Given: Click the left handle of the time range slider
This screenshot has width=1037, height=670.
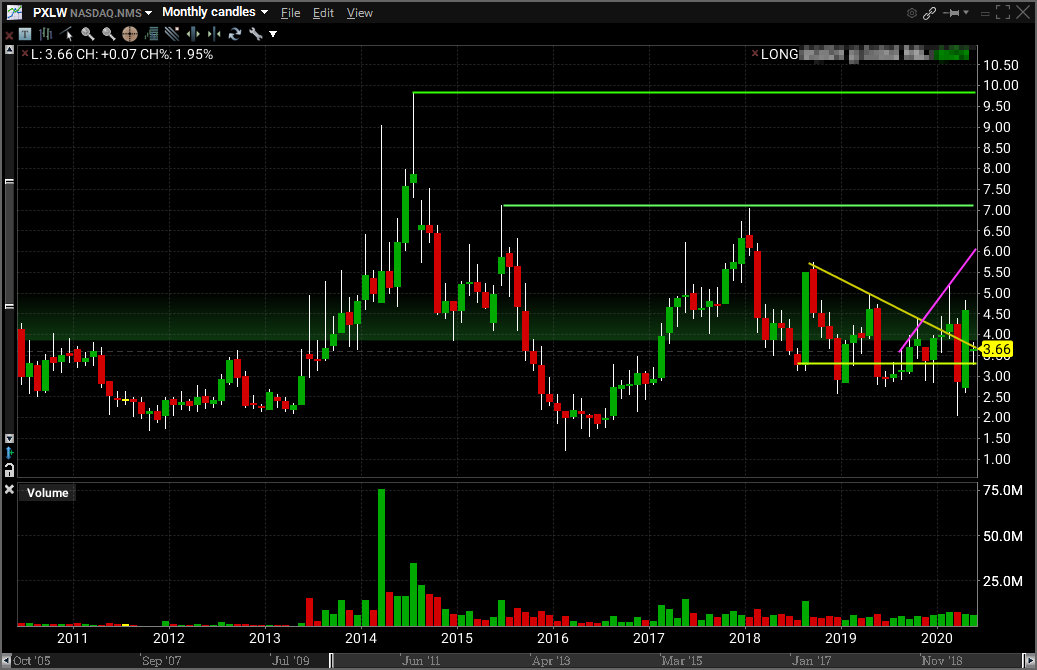Looking at the screenshot, I should pos(331,660).
